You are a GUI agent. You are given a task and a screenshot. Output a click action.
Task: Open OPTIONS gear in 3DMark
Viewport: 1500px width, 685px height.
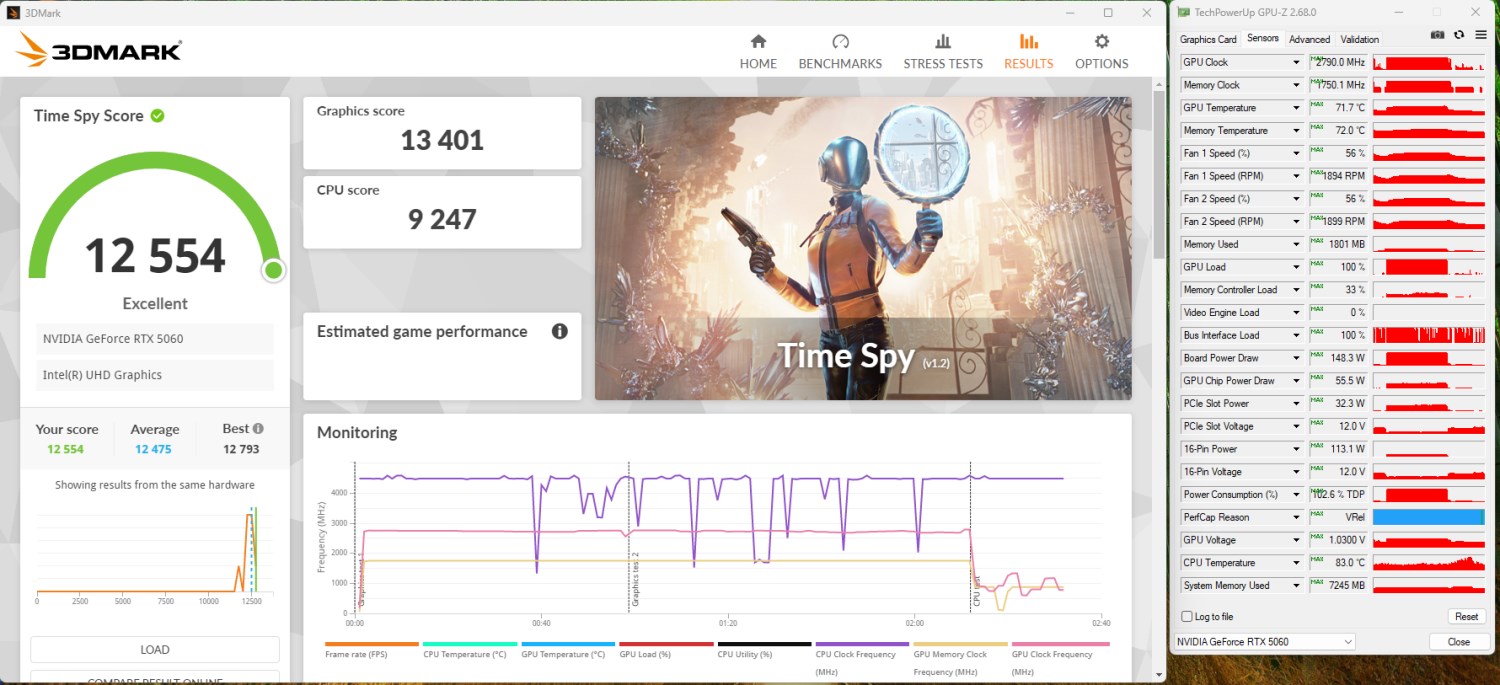(x=1101, y=51)
